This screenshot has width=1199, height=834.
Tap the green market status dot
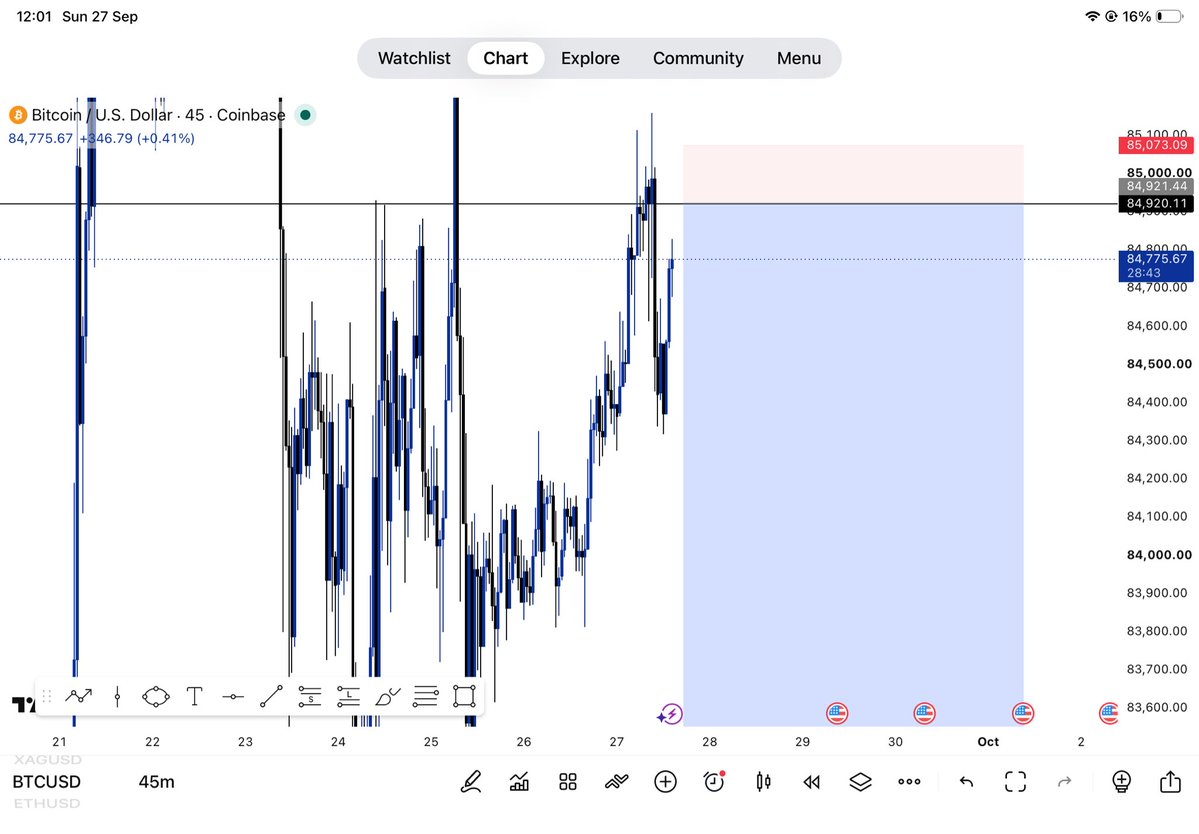305,115
